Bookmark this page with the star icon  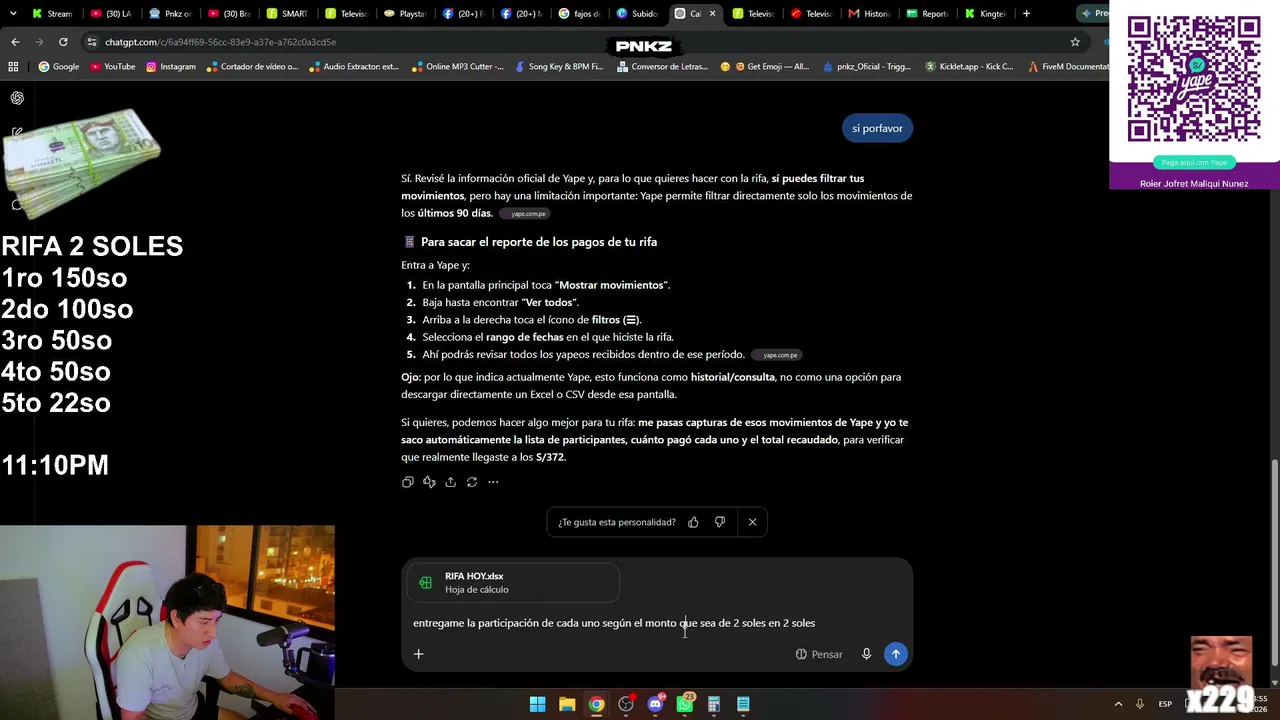[1075, 42]
